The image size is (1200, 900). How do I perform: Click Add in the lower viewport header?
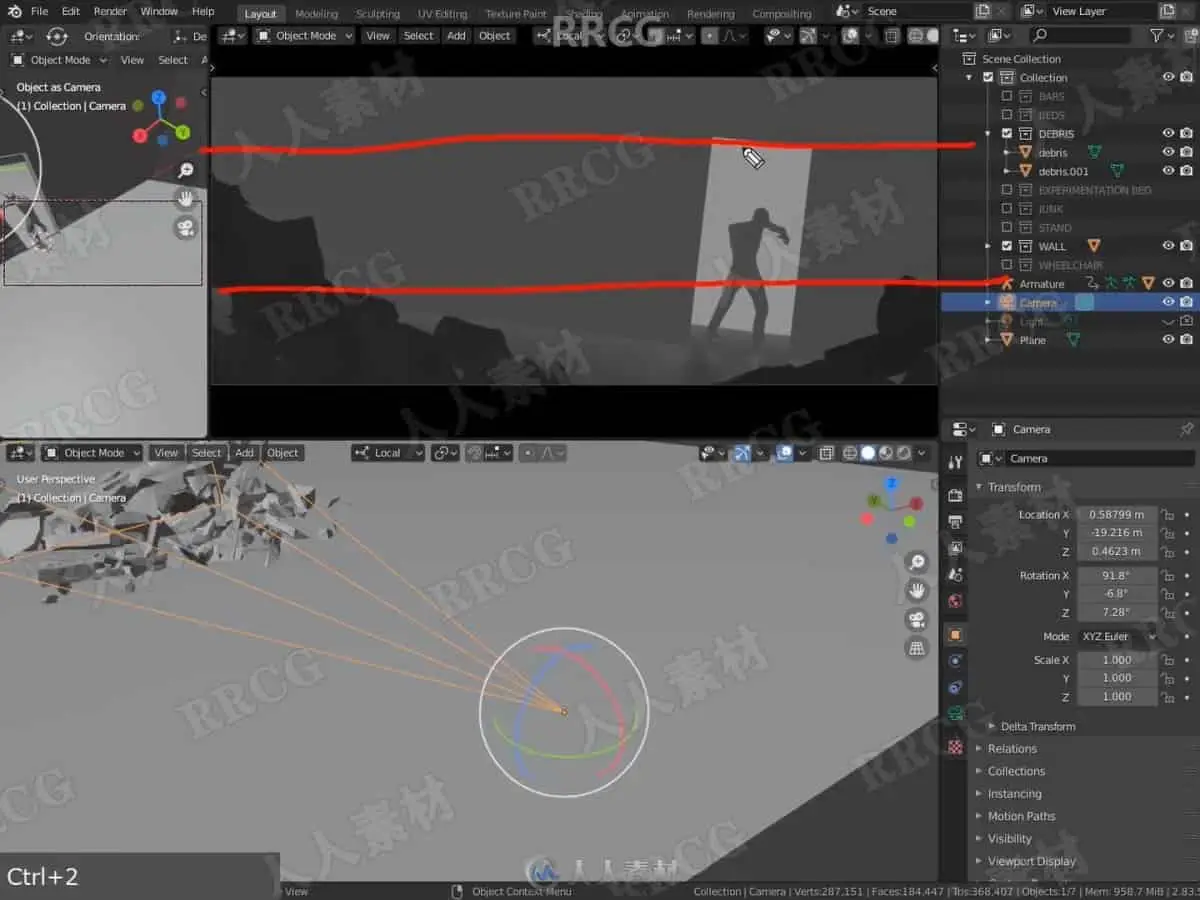pos(244,453)
